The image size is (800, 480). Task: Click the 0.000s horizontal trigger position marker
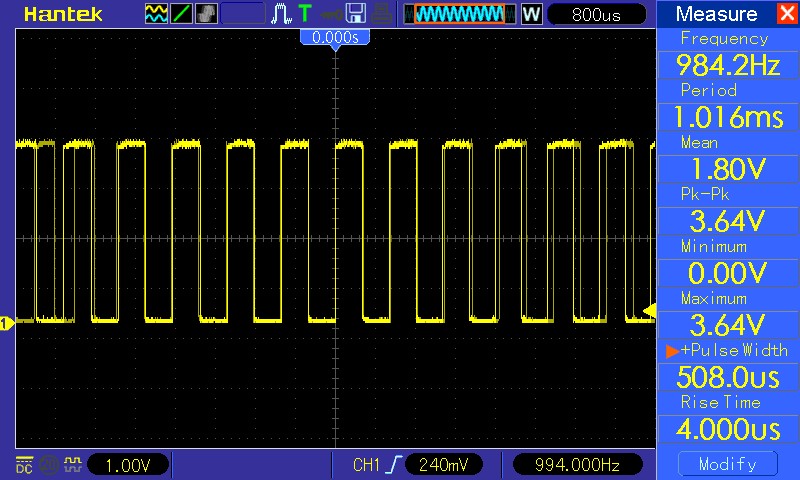point(335,37)
